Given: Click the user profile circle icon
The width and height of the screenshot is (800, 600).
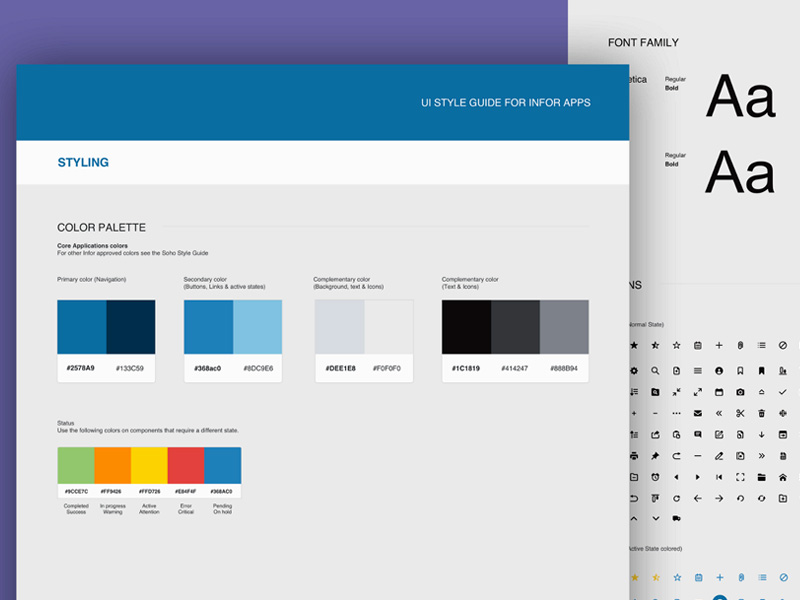Looking at the screenshot, I should 719,371.
